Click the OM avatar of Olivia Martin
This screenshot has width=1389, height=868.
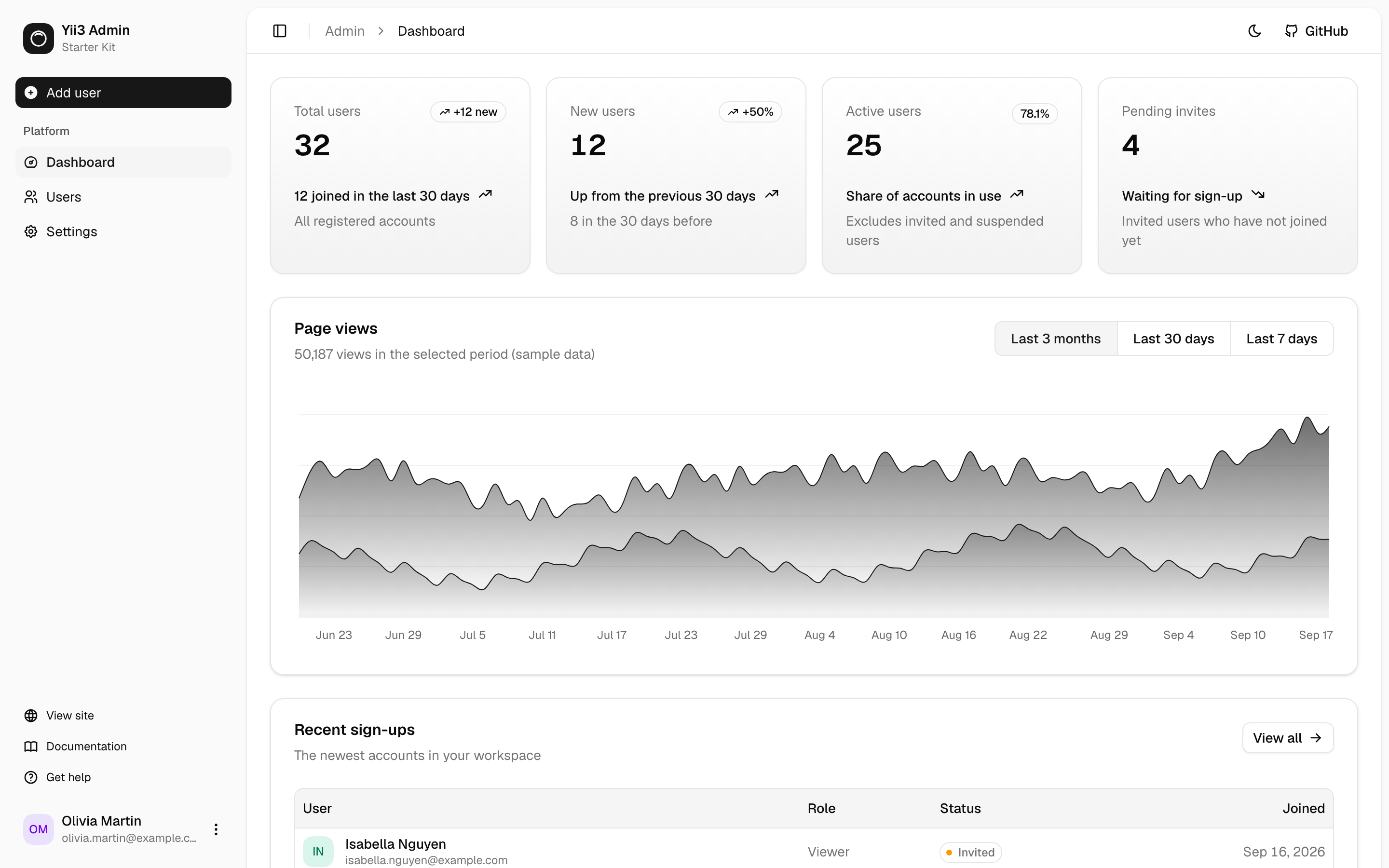[39, 829]
